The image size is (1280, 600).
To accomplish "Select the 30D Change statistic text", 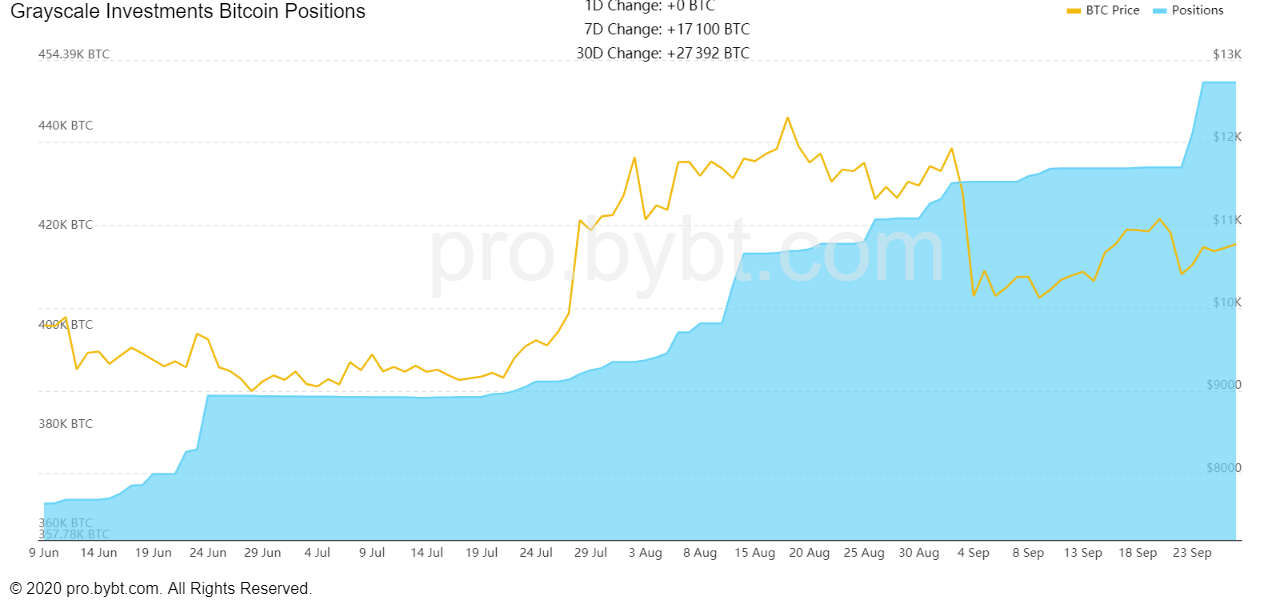I will point(663,53).
